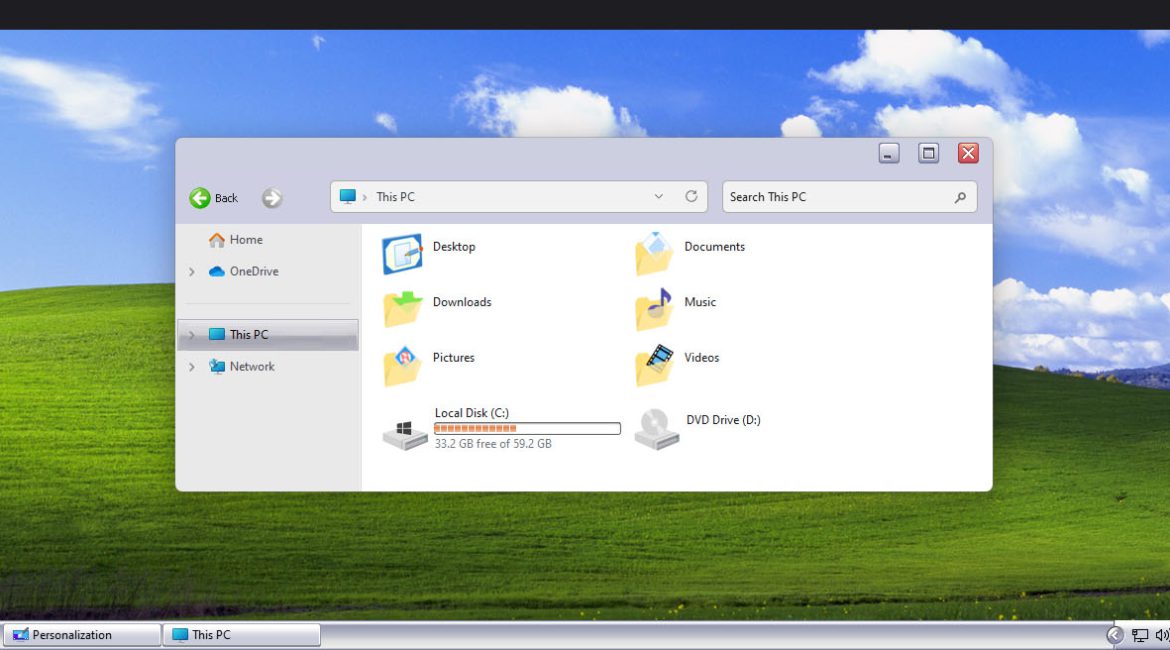Viewport: 1170px width, 650px height.
Task: Click the Network icon in sidebar
Action: click(216, 366)
